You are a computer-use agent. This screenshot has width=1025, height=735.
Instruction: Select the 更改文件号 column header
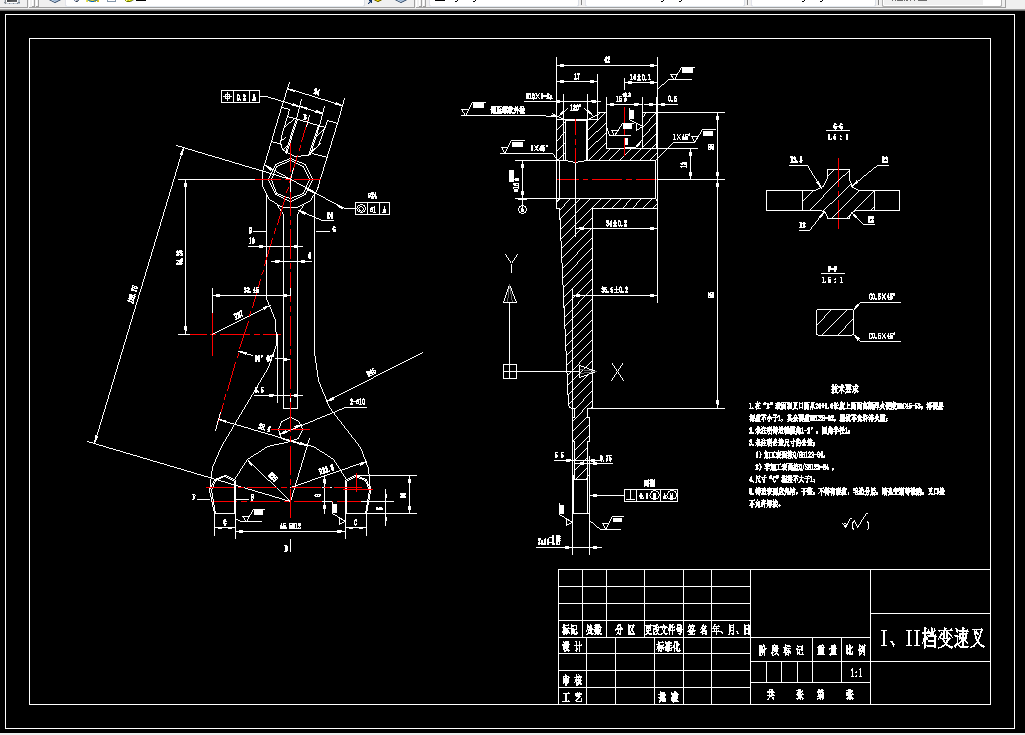tap(664, 630)
